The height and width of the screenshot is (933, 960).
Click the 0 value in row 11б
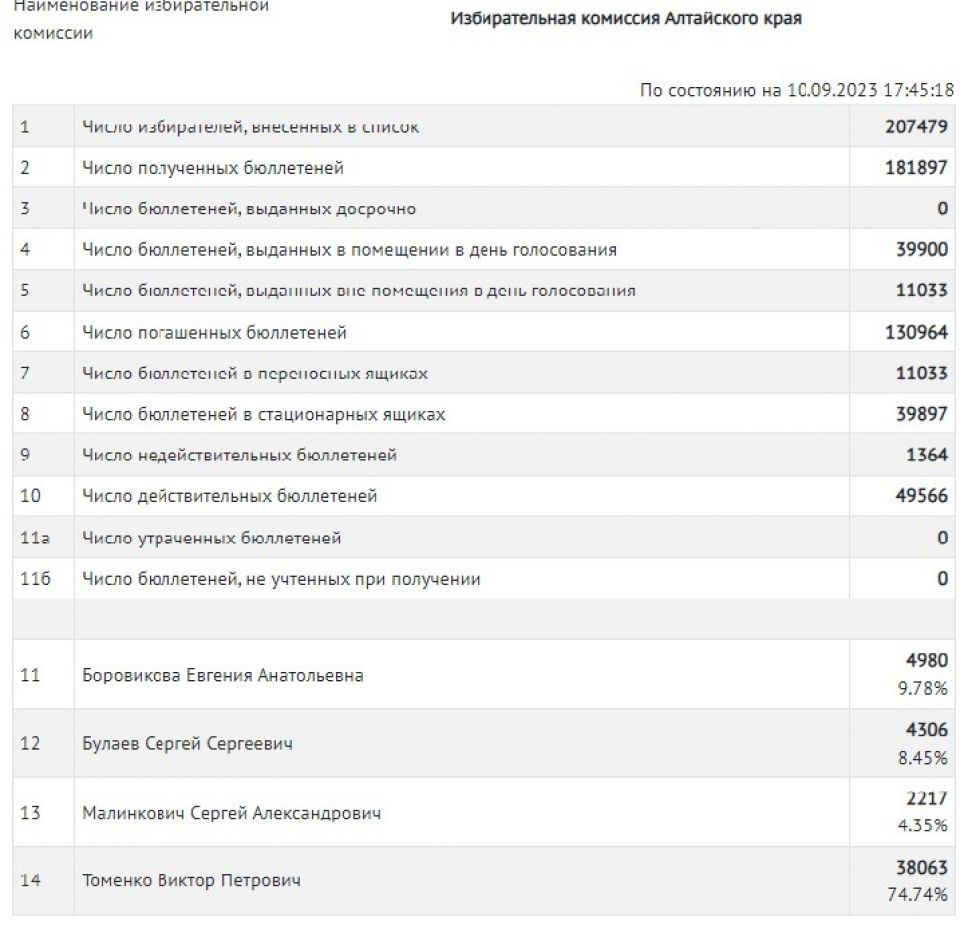coord(942,579)
